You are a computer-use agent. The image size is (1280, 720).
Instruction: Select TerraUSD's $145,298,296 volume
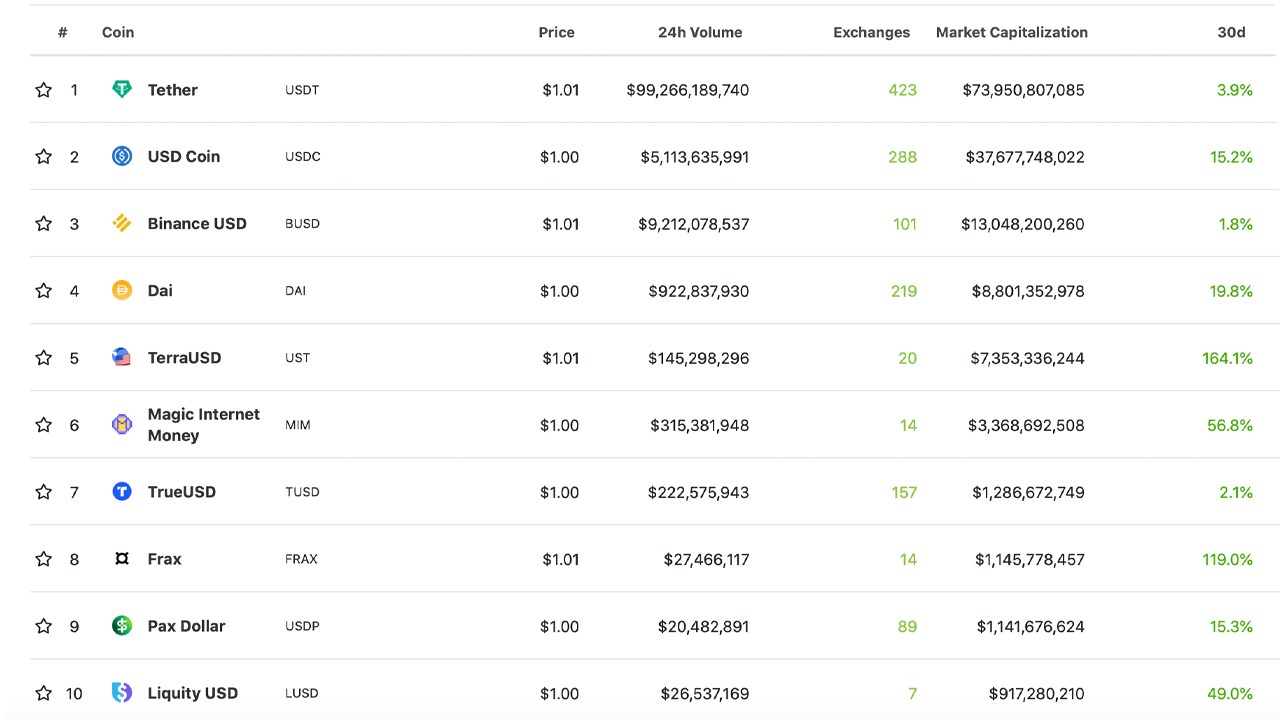(699, 358)
